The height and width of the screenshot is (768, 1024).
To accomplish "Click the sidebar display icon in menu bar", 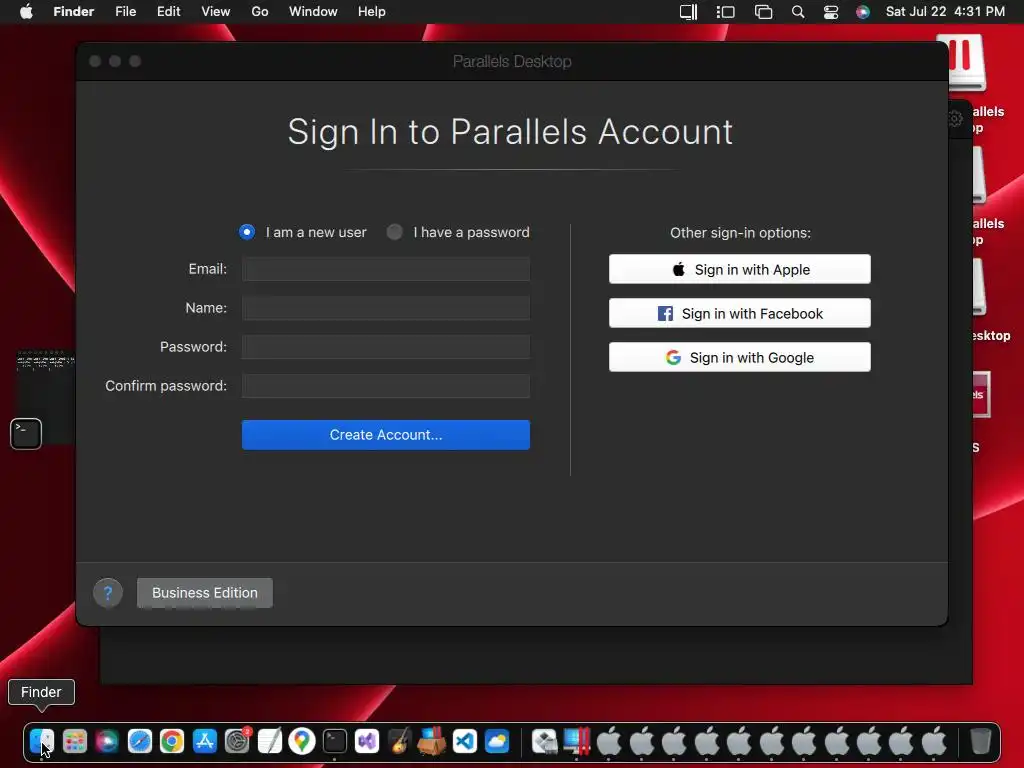I will tap(688, 12).
